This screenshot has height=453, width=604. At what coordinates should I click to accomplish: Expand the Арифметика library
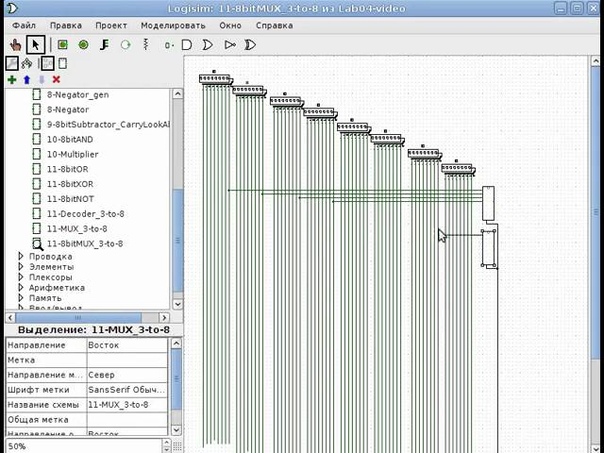[x=21, y=287]
